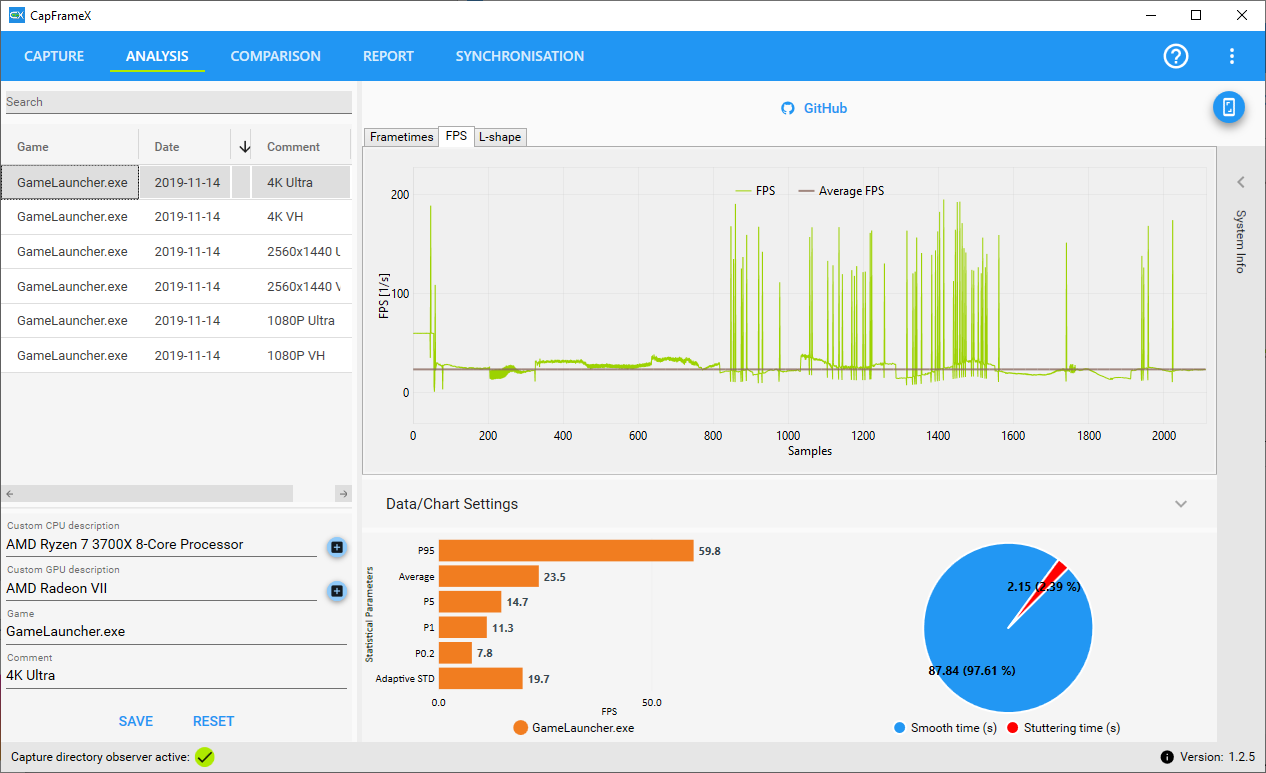Click the GitHub octocat icon
1266x773 pixels.
pyautogui.click(x=788, y=108)
